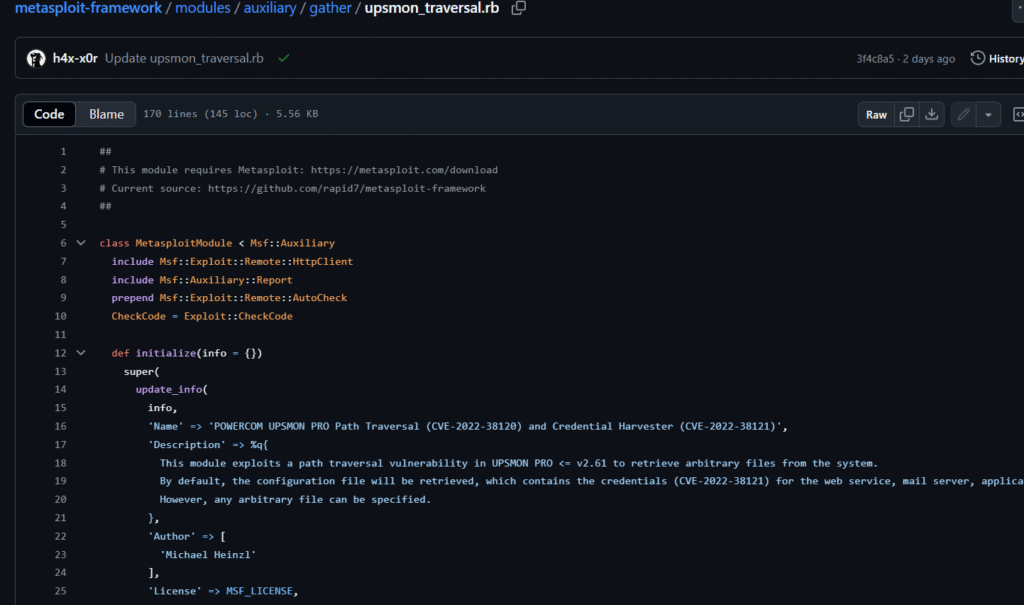Select line number 12
1024x605 pixels.
click(60, 353)
